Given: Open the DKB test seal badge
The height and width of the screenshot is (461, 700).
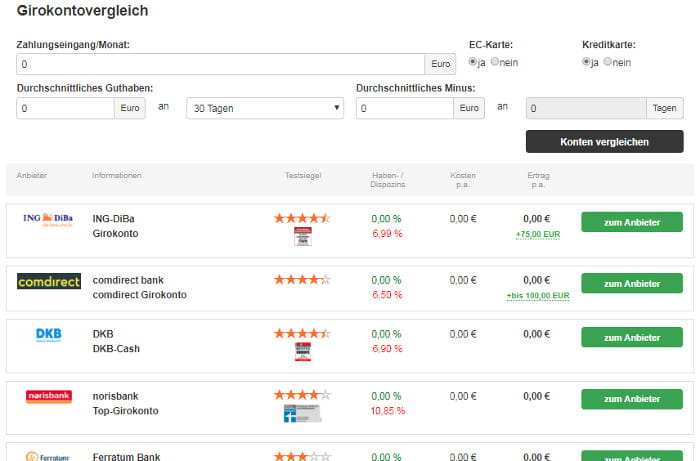Looking at the screenshot, I should [303, 352].
